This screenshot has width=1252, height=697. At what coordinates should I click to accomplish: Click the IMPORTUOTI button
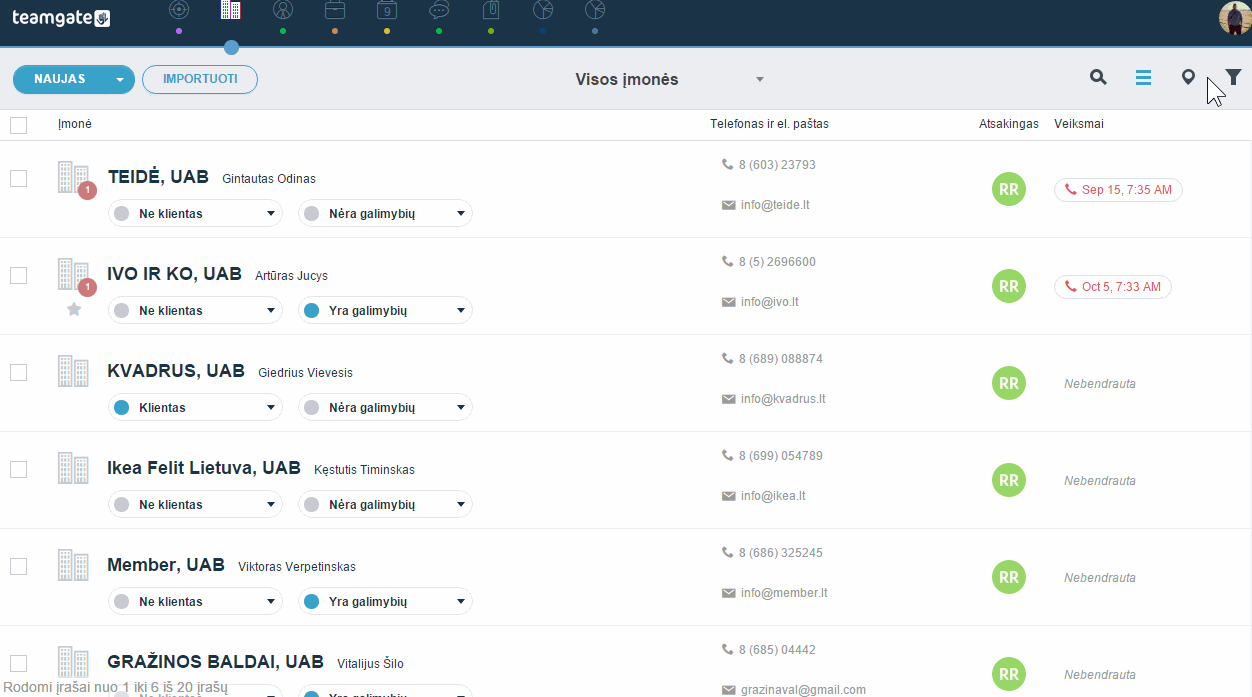pos(200,80)
